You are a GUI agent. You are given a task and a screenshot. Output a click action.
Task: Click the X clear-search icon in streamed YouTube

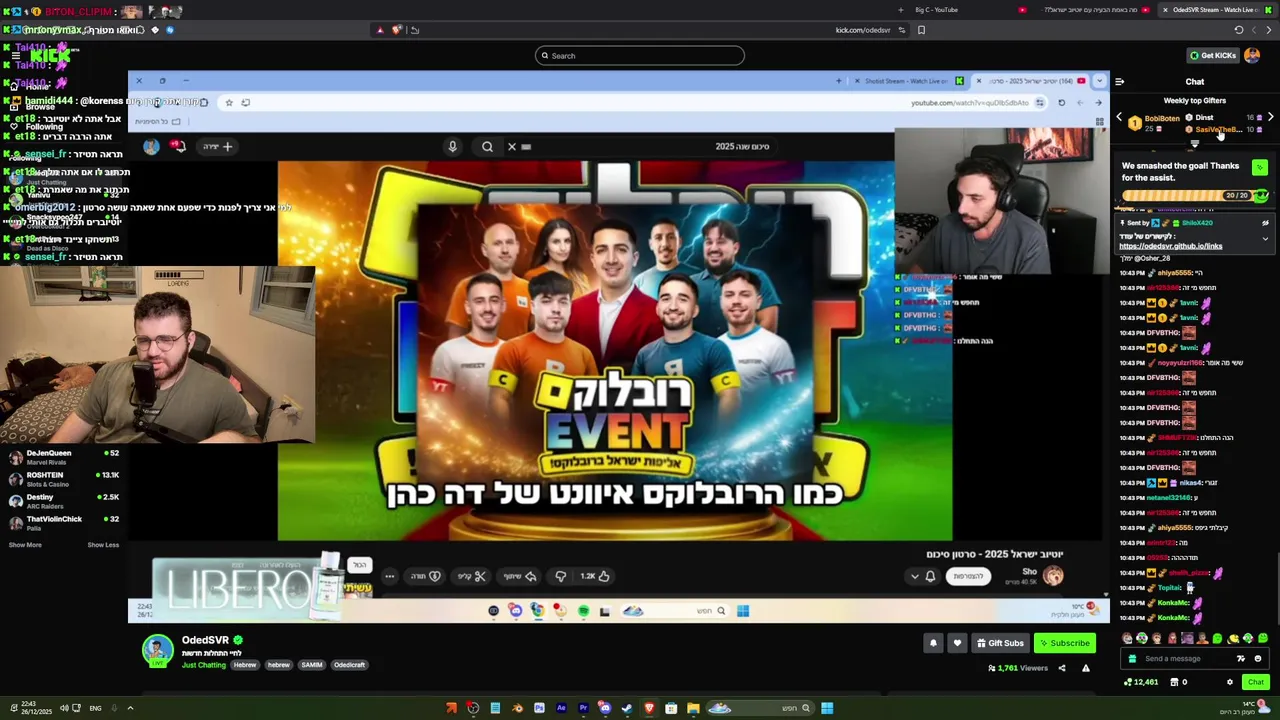(x=511, y=147)
